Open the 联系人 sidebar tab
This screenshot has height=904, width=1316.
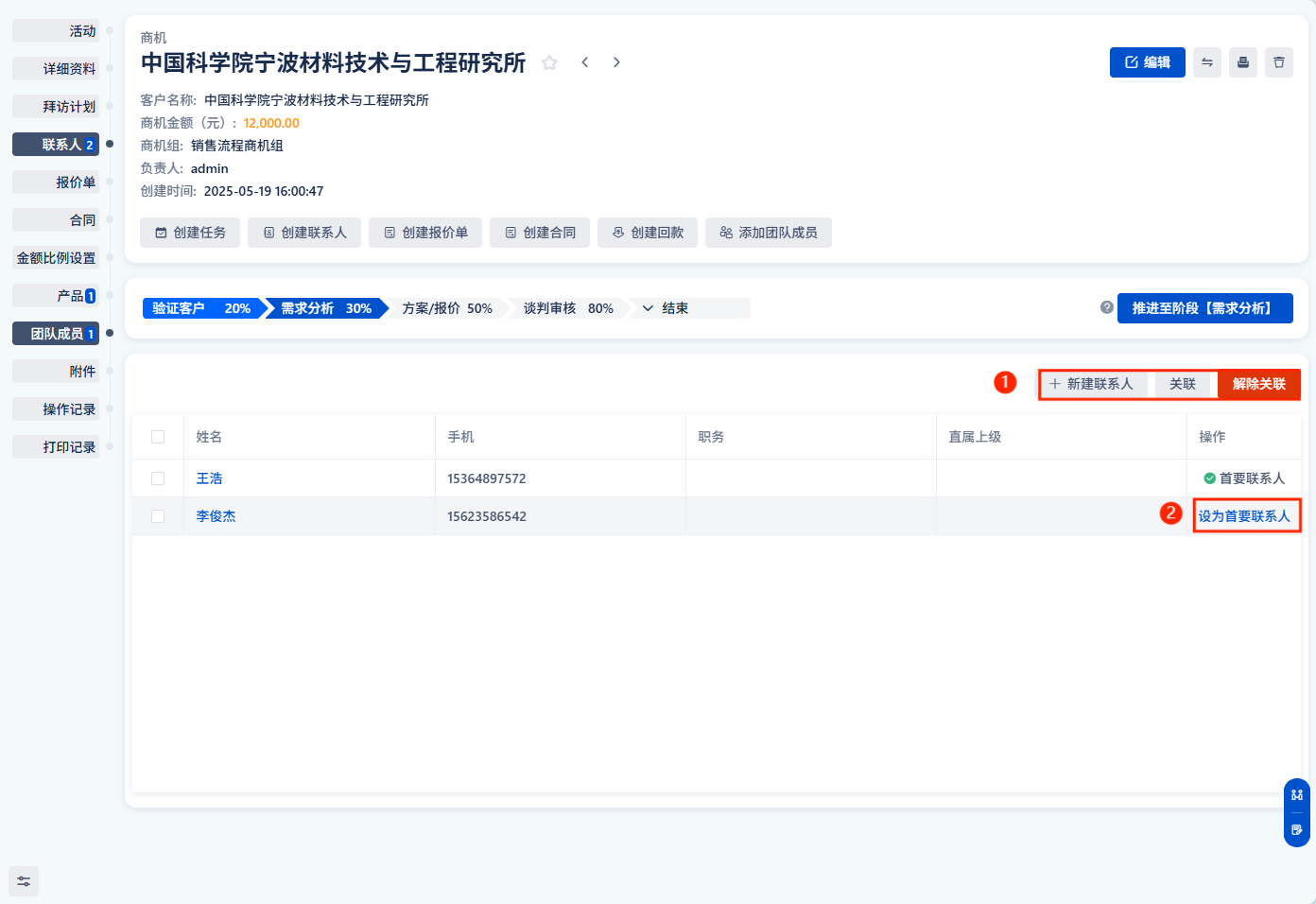click(56, 145)
